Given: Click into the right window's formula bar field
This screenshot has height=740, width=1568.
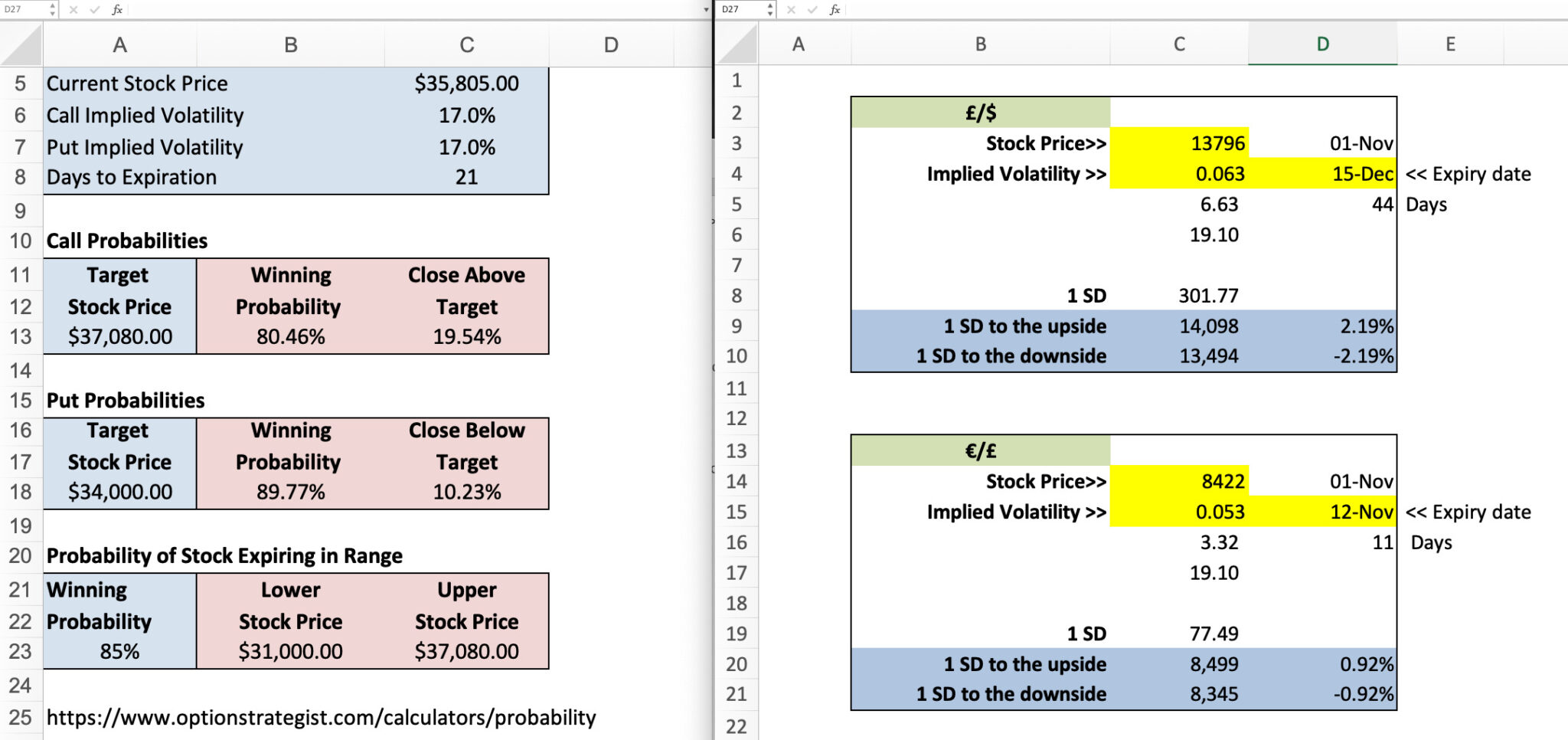Looking at the screenshot, I should click(x=1206, y=9).
